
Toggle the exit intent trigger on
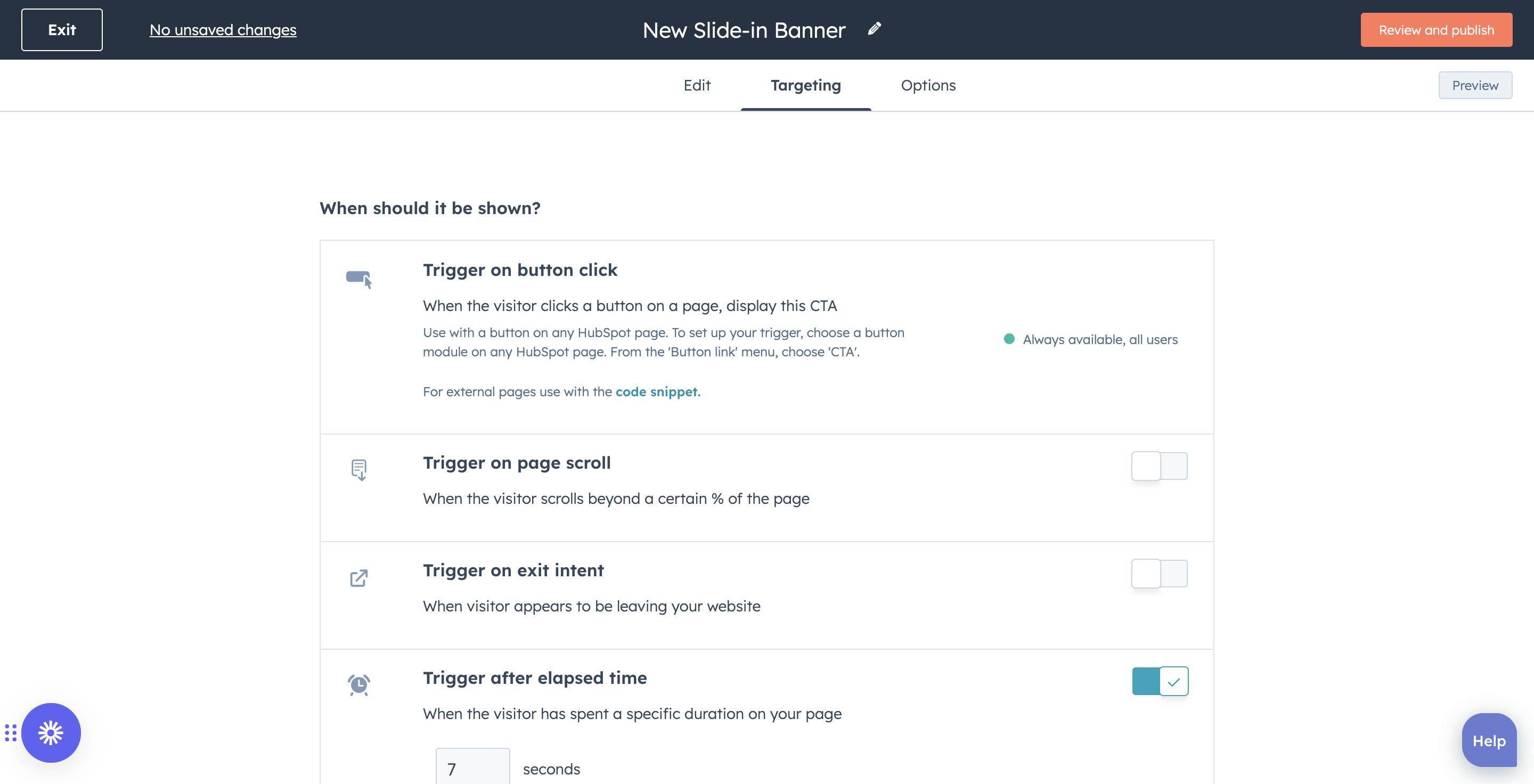point(1160,573)
